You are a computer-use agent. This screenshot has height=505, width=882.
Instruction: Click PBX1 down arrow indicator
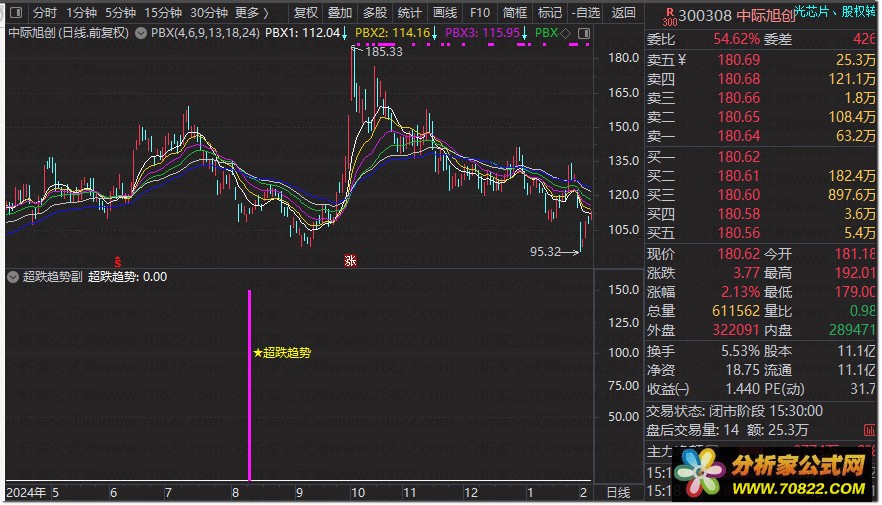[x=344, y=34]
